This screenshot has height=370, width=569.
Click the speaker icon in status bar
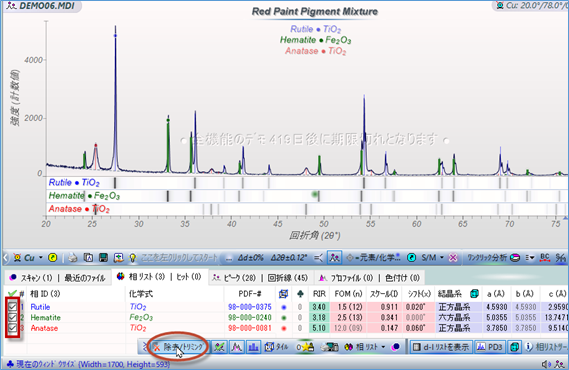545,364
